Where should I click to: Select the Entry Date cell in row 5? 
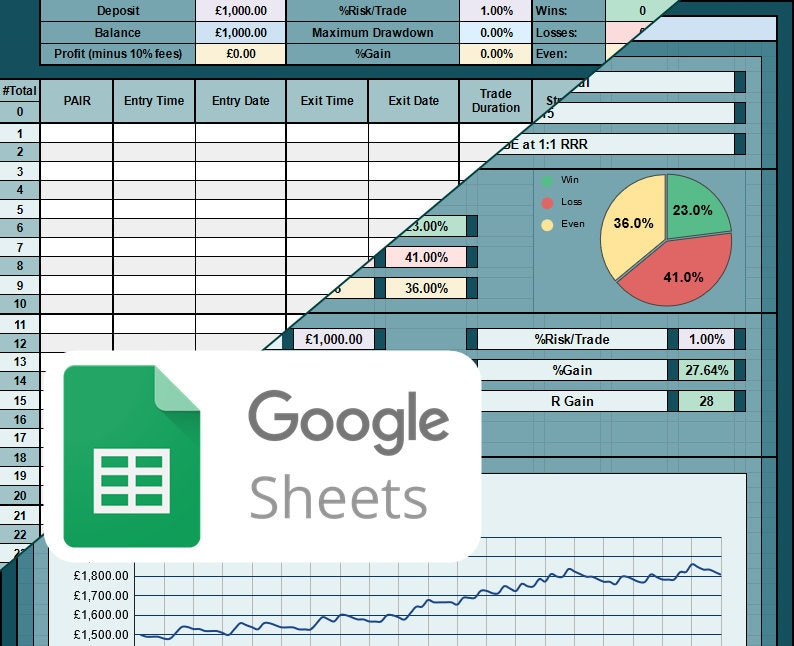[241, 209]
